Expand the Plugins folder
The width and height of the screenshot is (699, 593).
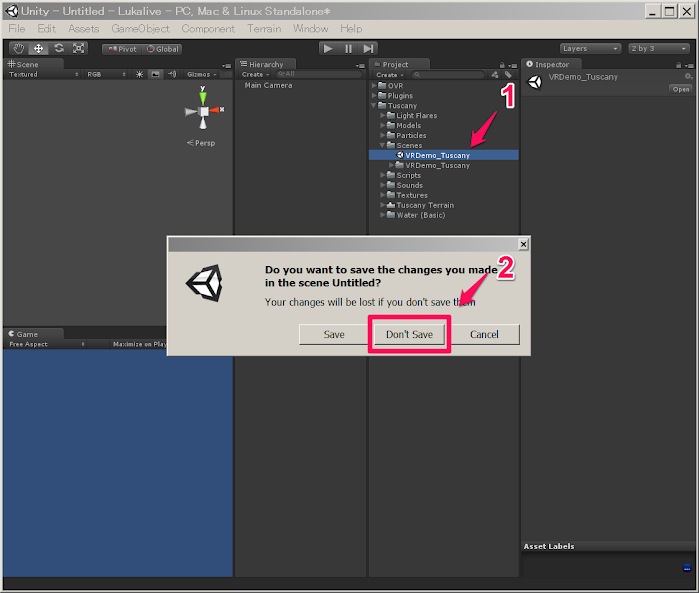(x=374, y=95)
